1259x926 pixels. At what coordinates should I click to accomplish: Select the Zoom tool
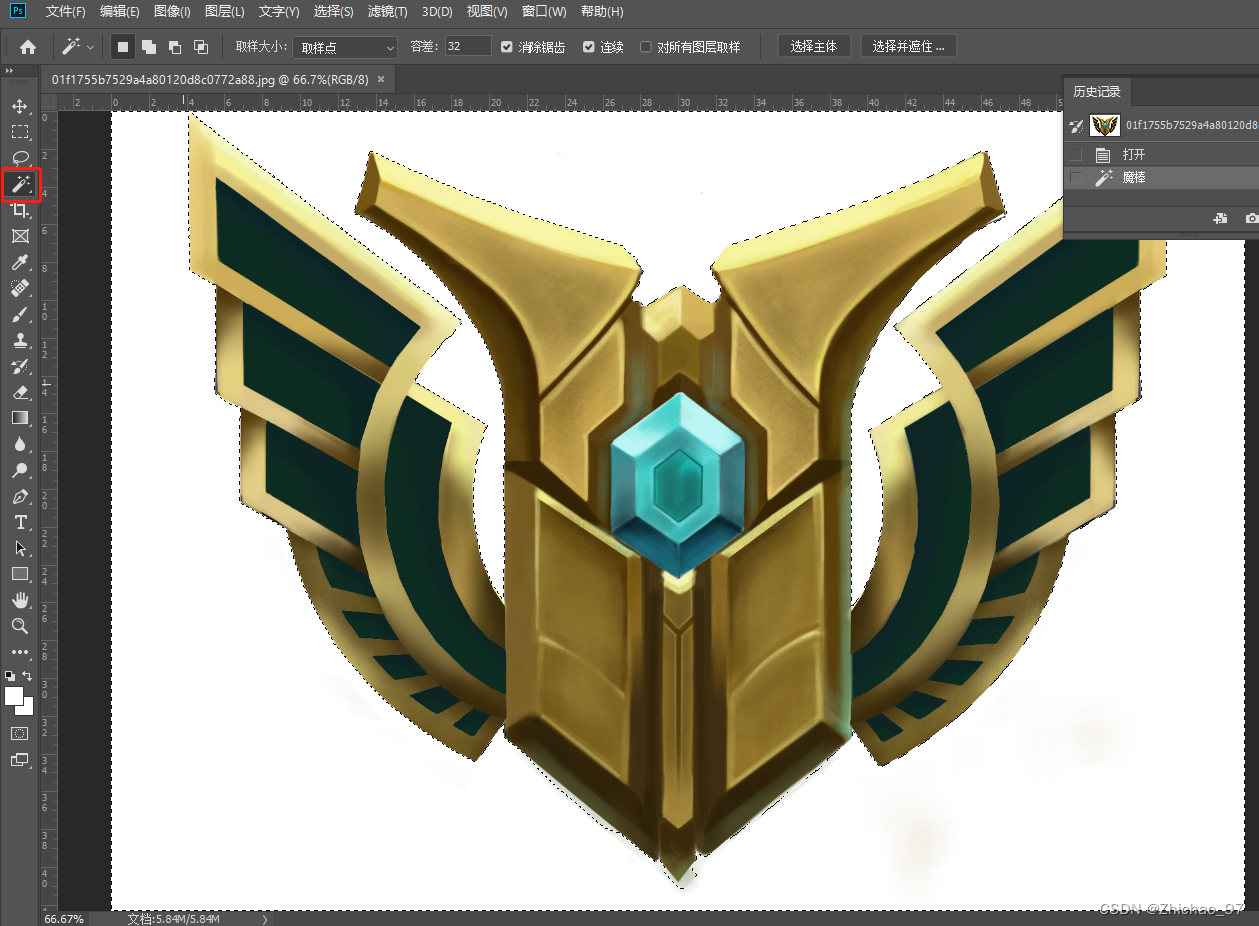(20, 626)
